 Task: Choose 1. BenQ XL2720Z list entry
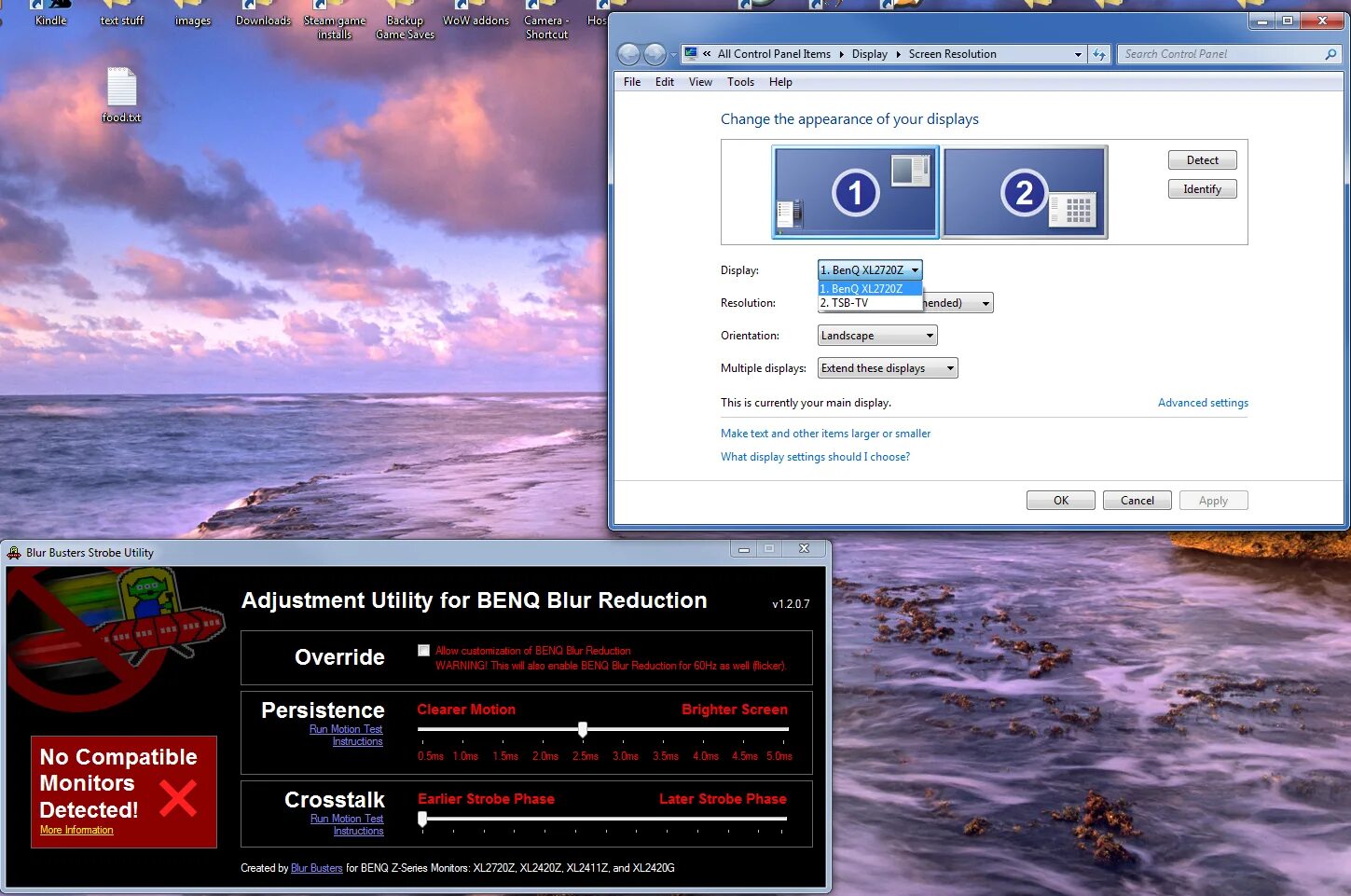(x=870, y=289)
